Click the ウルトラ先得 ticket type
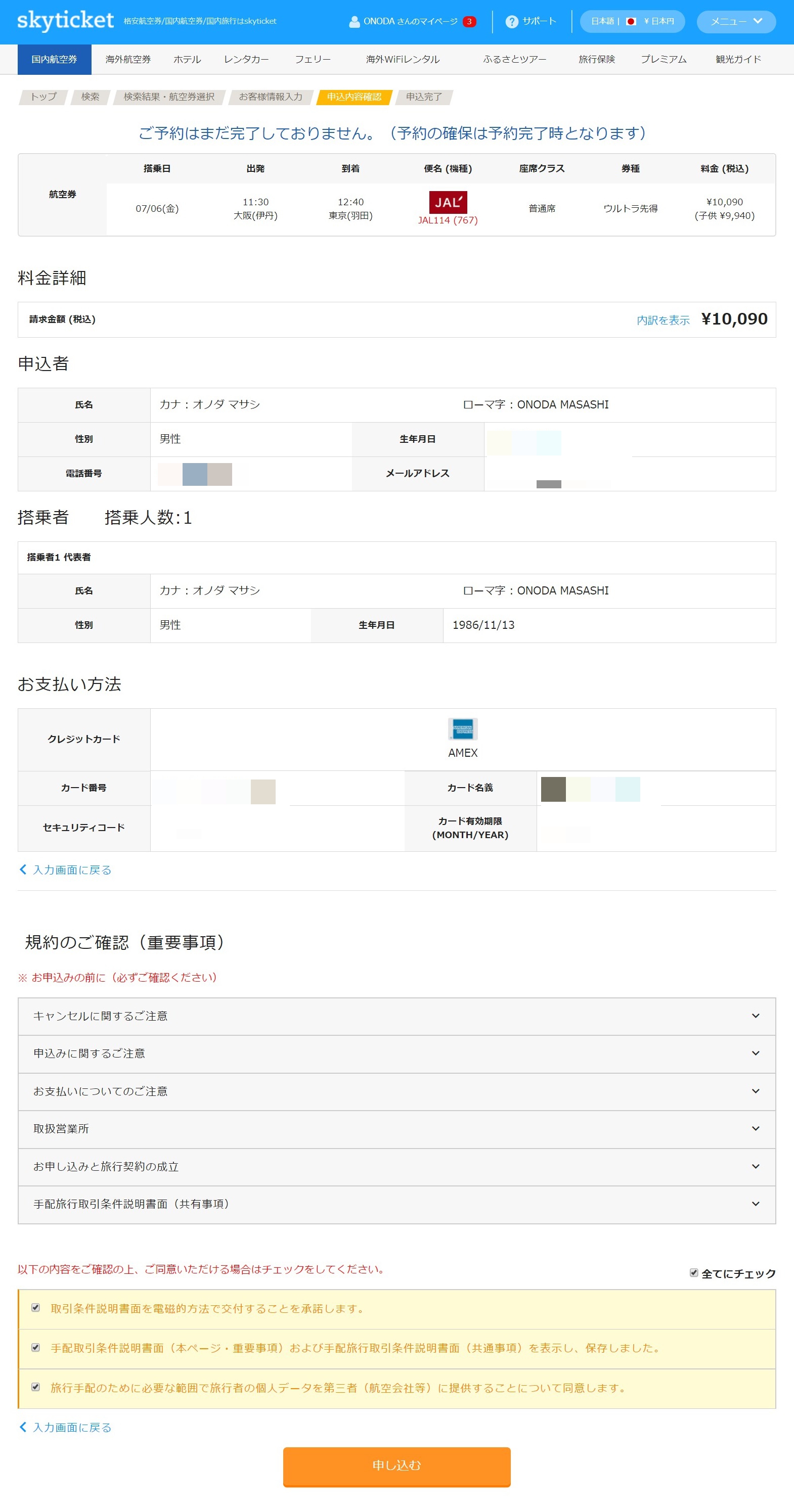Image resolution: width=794 pixels, height=1512 pixels. [630, 208]
